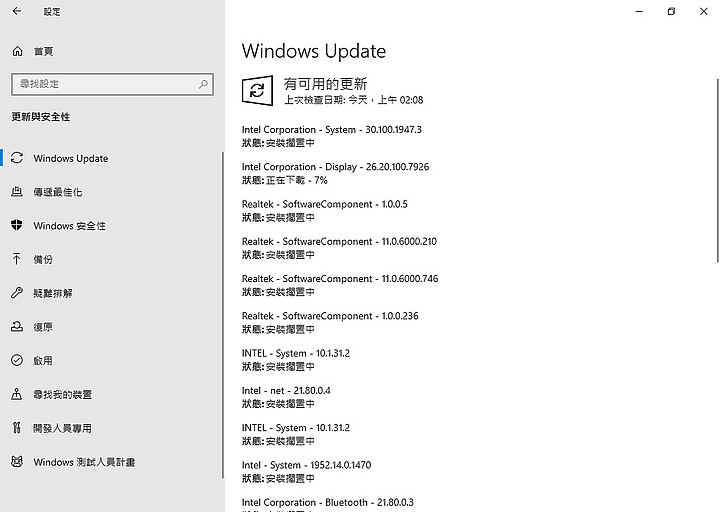720x512 pixels.
Task: Open 備份 backup arrow icon
Action: 17,259
